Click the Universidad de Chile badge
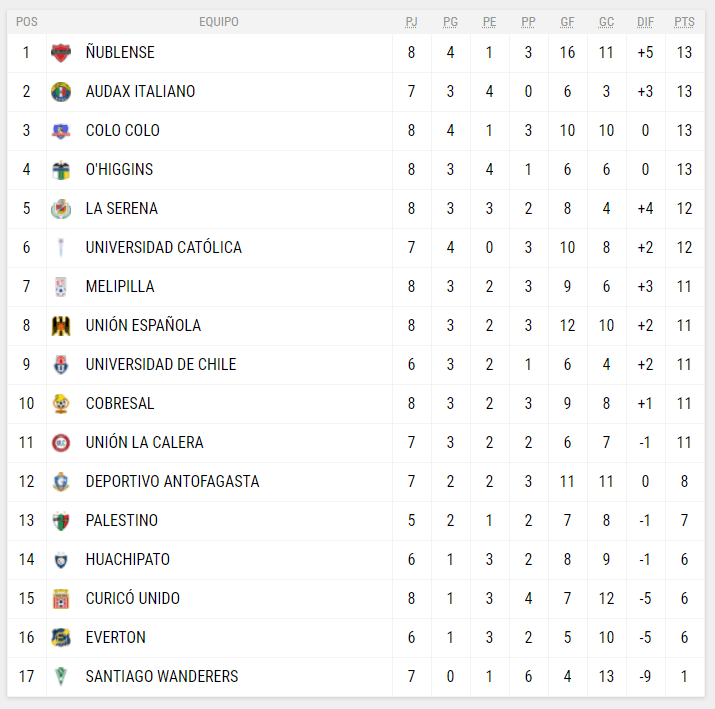 (61, 365)
